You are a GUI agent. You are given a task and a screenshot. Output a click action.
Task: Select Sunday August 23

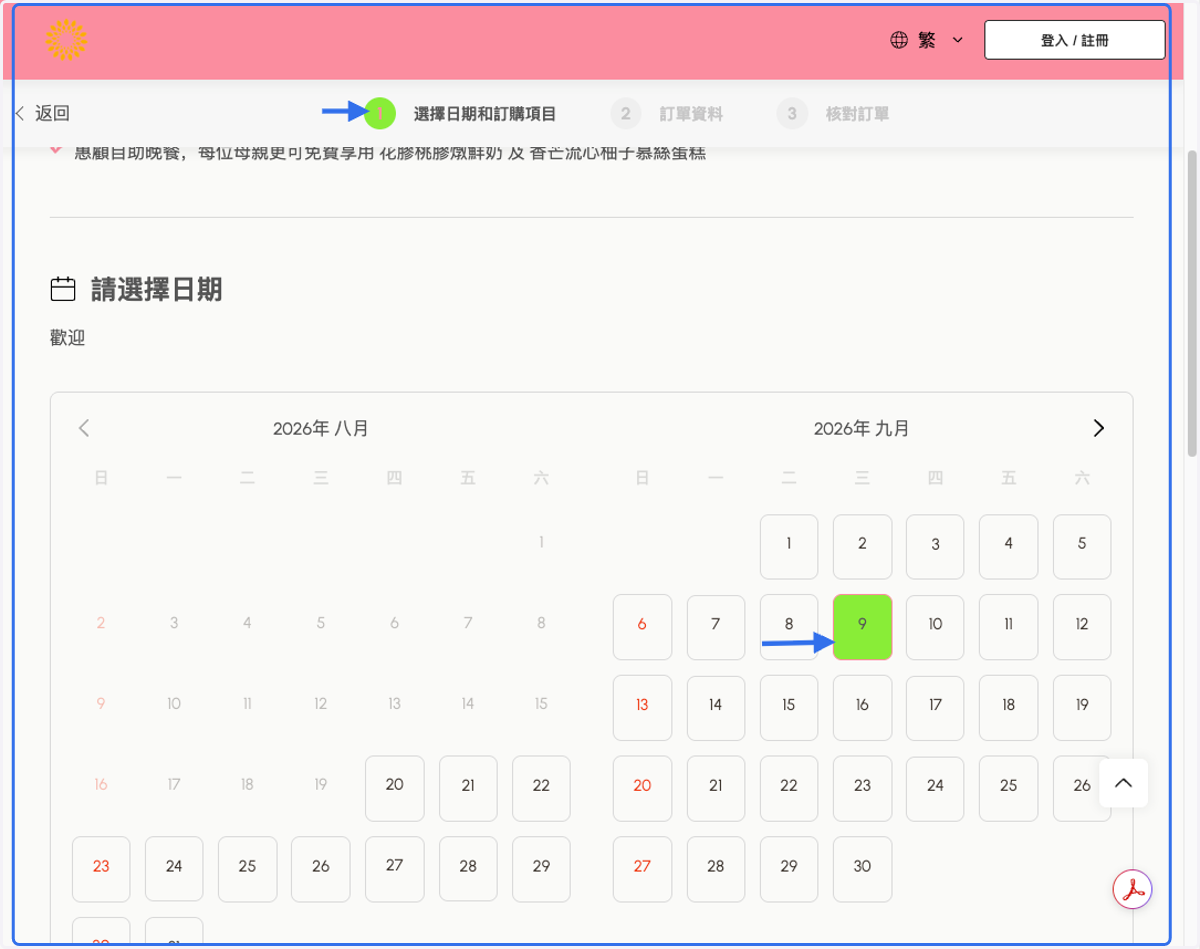[101, 869]
